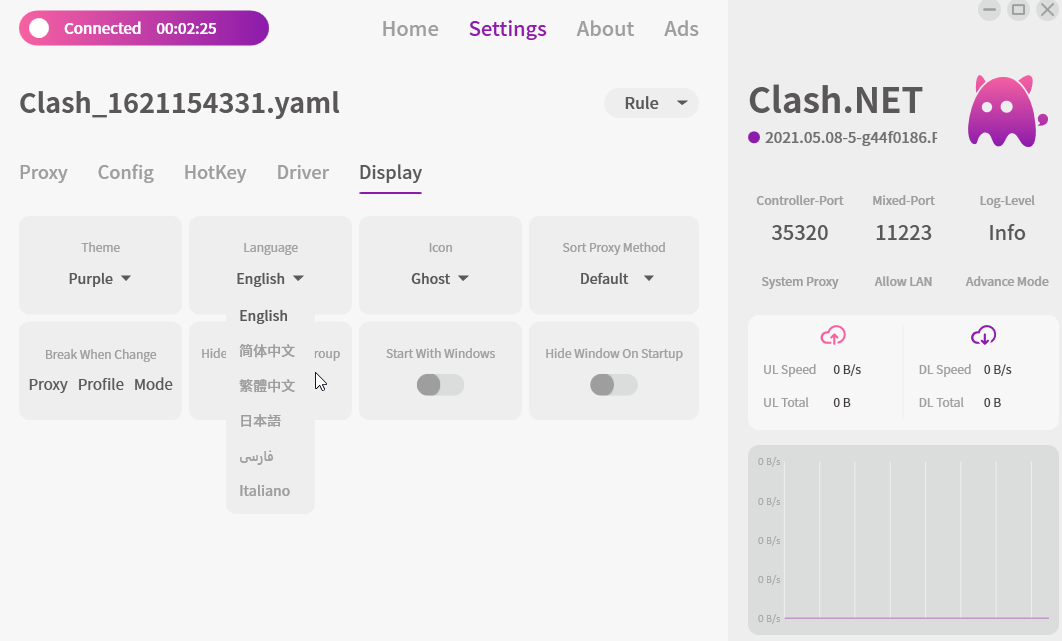Select English in language list
Viewport: 1062px width, 641px height.
point(263,316)
